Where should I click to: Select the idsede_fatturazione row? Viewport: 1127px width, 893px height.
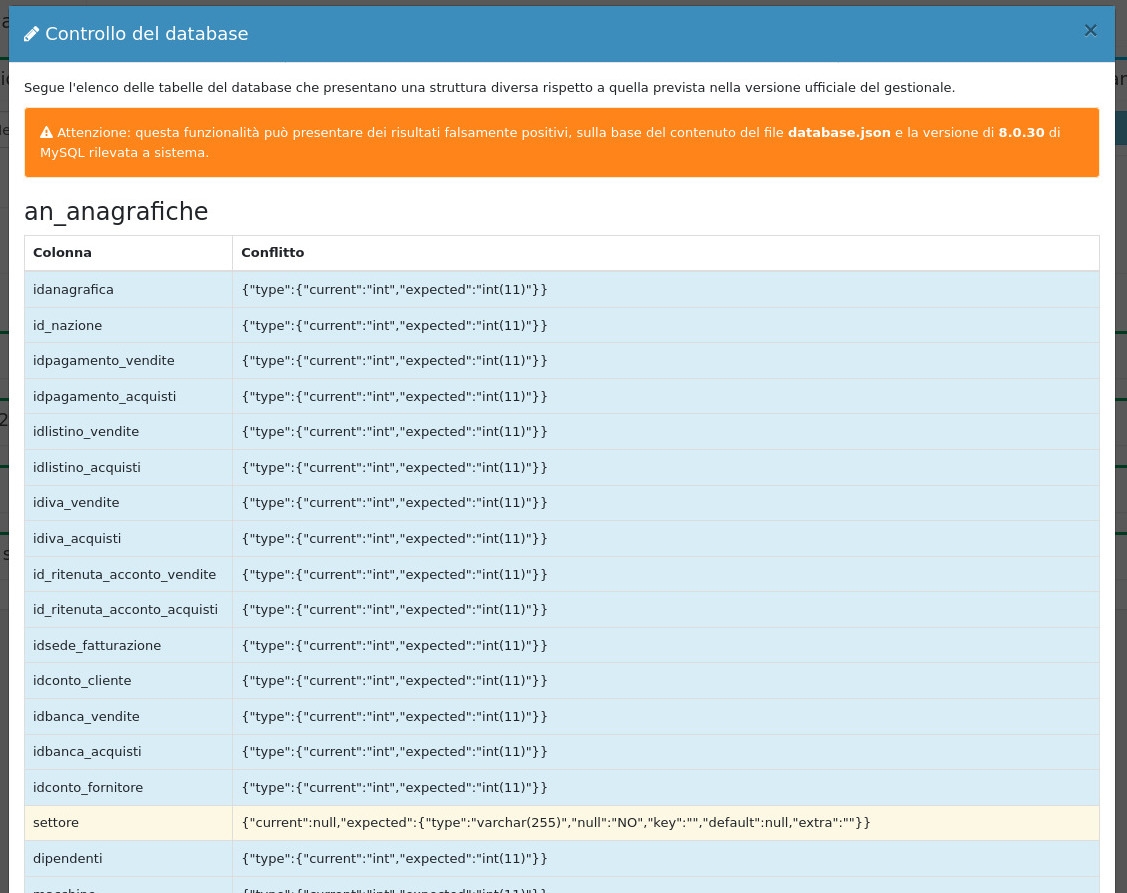97,646
